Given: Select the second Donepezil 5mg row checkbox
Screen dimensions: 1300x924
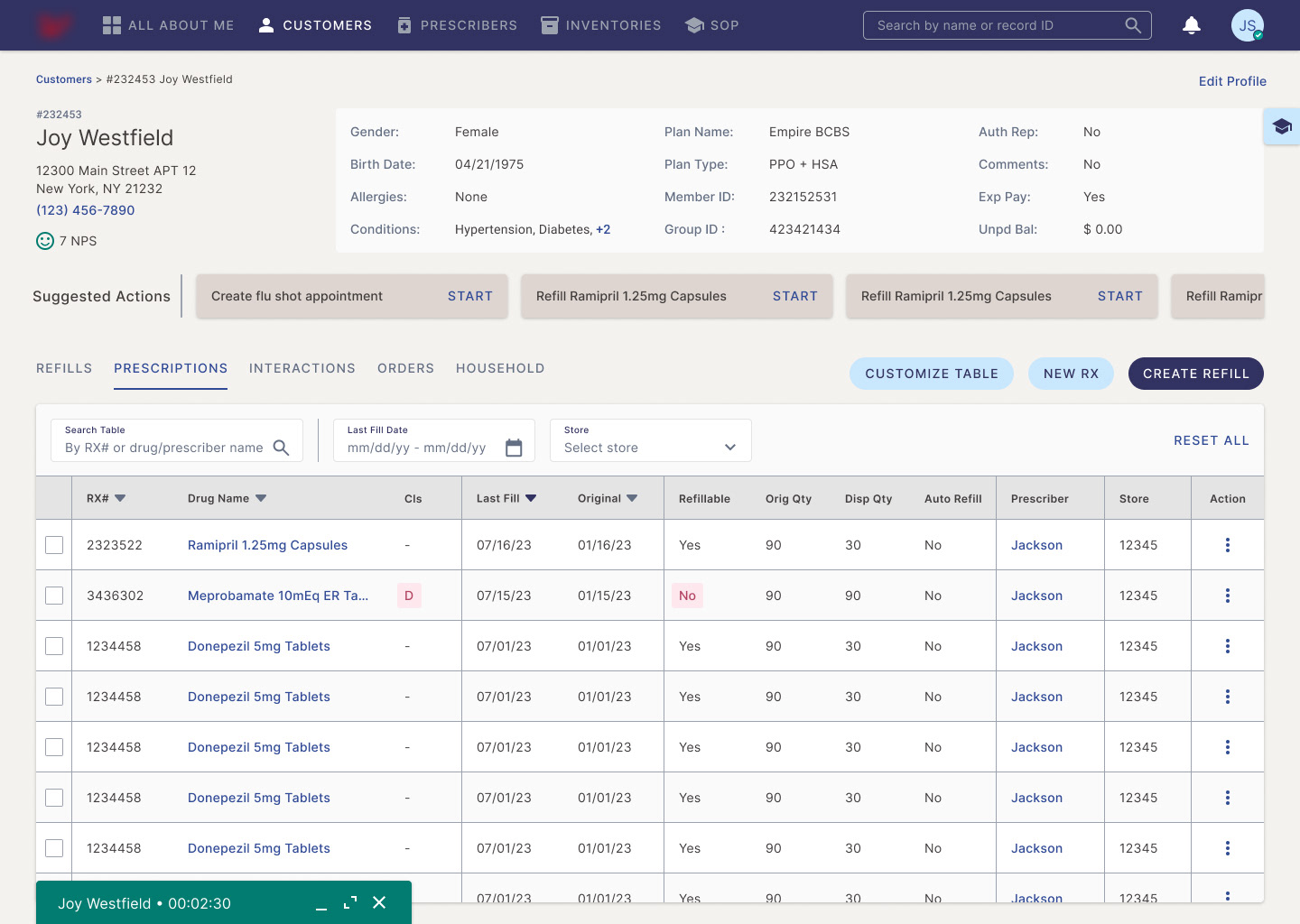Looking at the screenshot, I should 54,697.
